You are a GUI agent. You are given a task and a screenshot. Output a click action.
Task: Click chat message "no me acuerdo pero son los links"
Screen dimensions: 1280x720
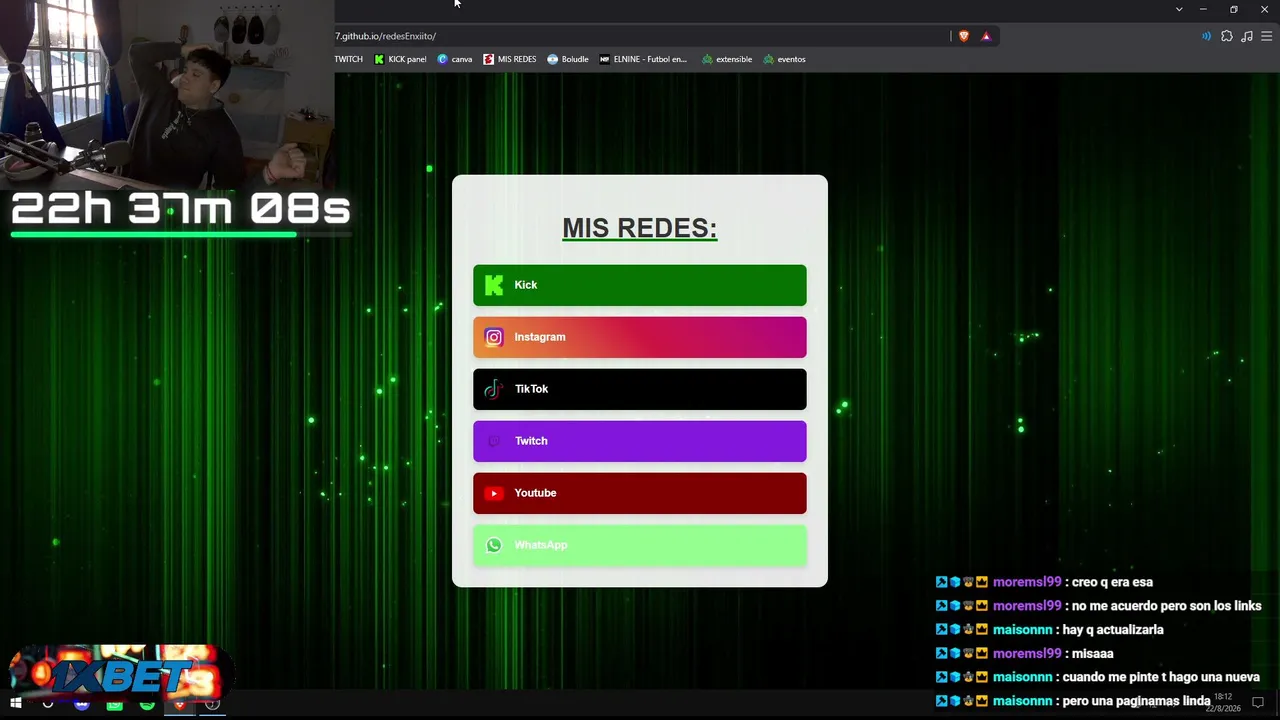[x=1166, y=606]
